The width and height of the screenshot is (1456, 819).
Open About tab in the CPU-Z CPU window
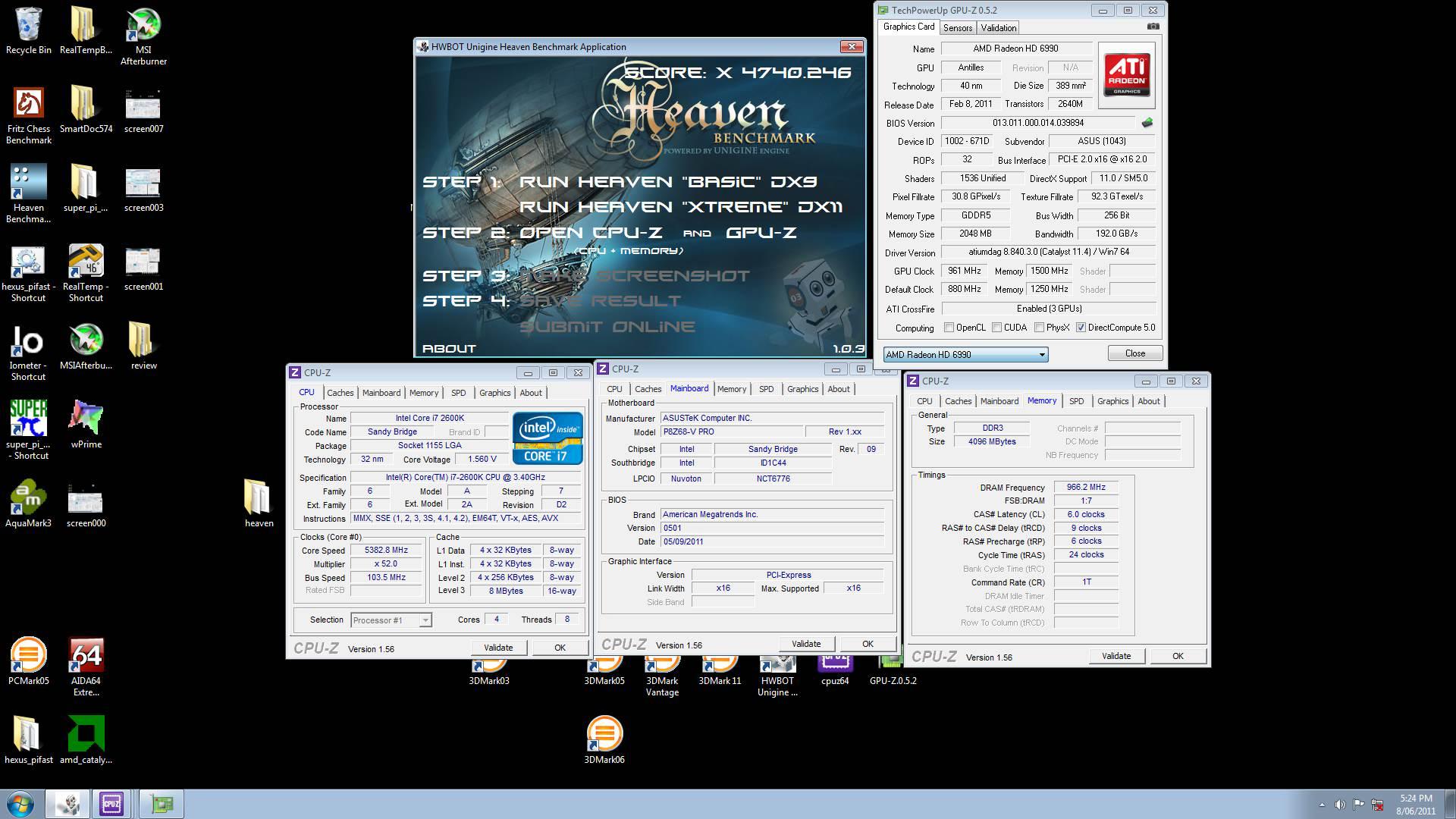tap(531, 393)
